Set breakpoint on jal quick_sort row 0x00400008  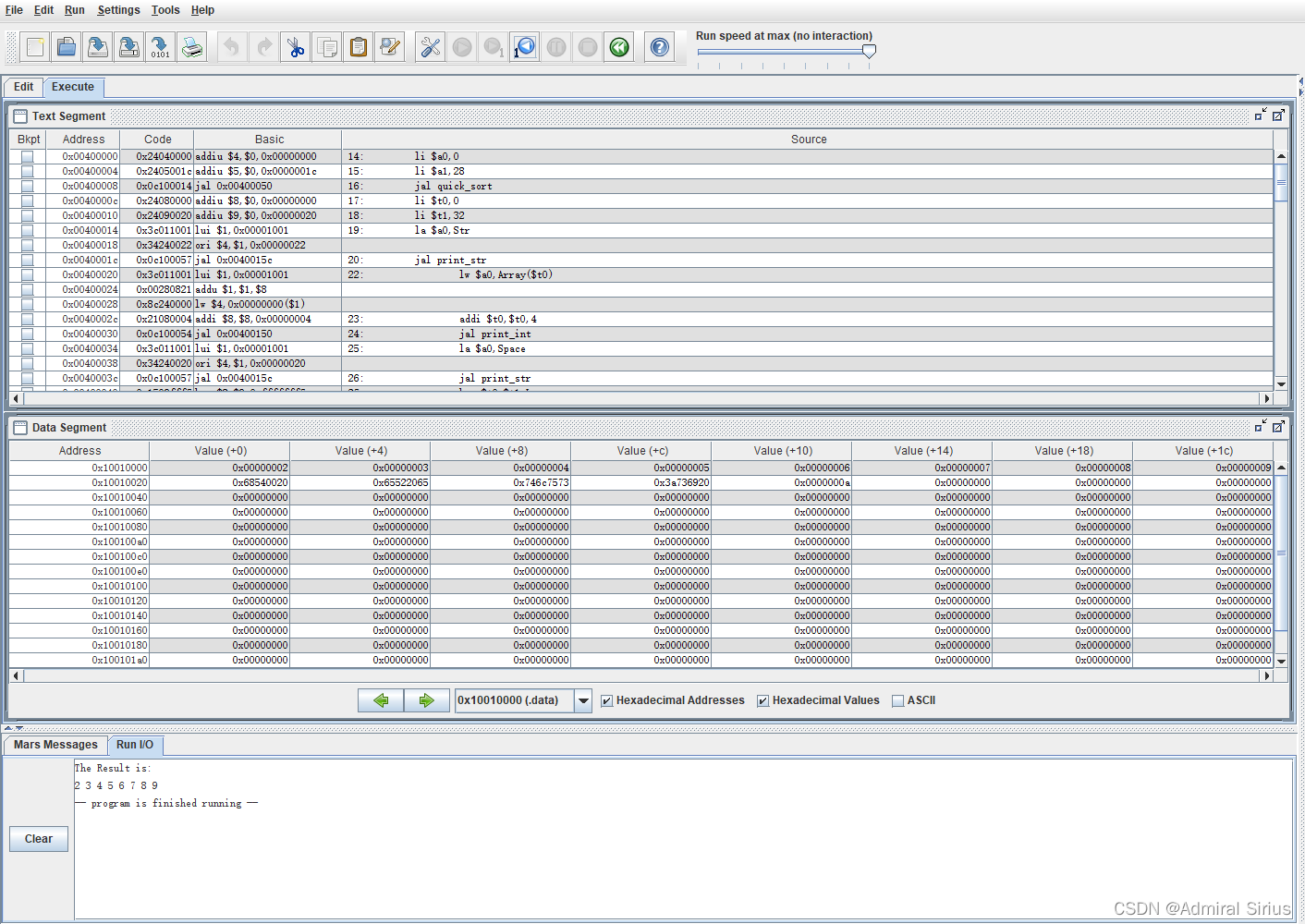(28, 186)
